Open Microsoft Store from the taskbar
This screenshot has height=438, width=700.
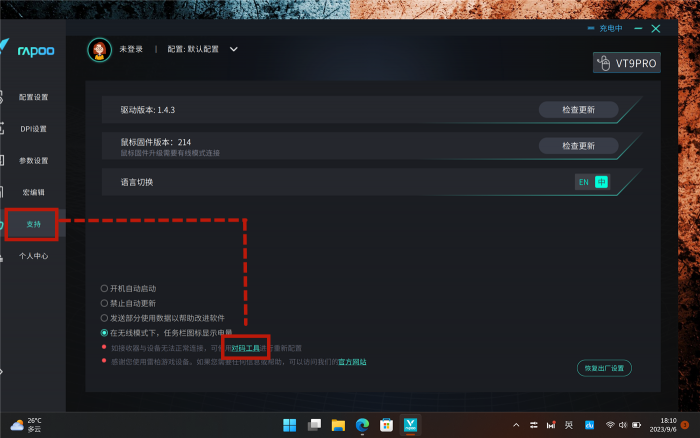point(386,425)
